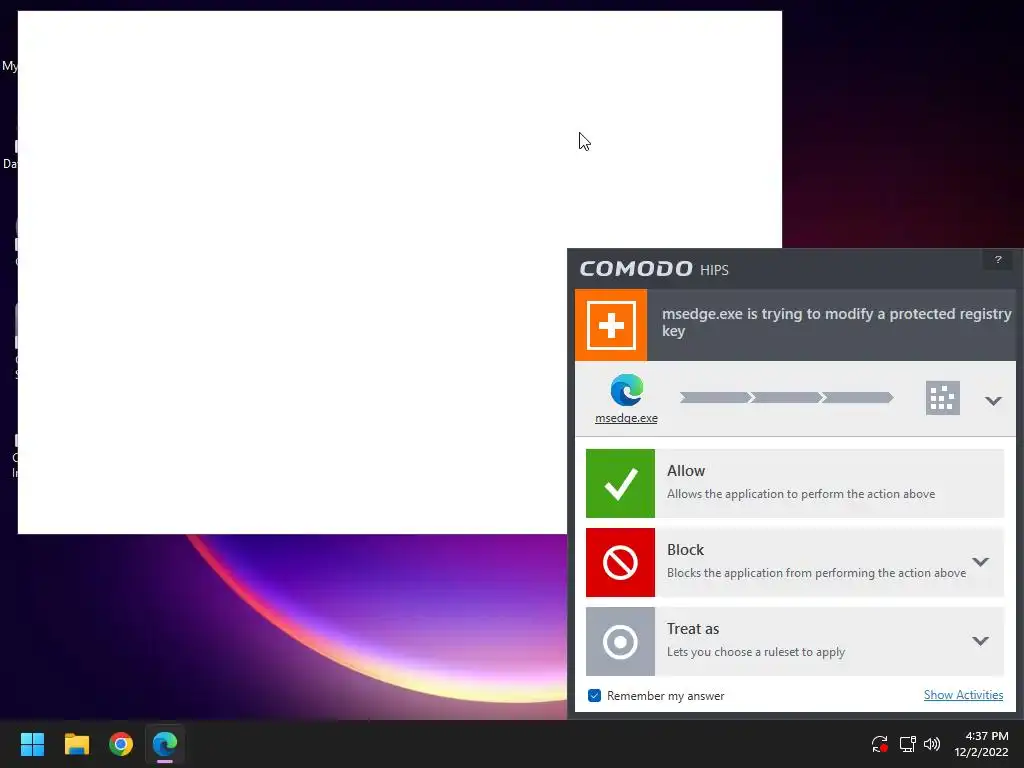Click the red Block prohibition icon
This screenshot has height=768, width=1024.
tap(620, 562)
